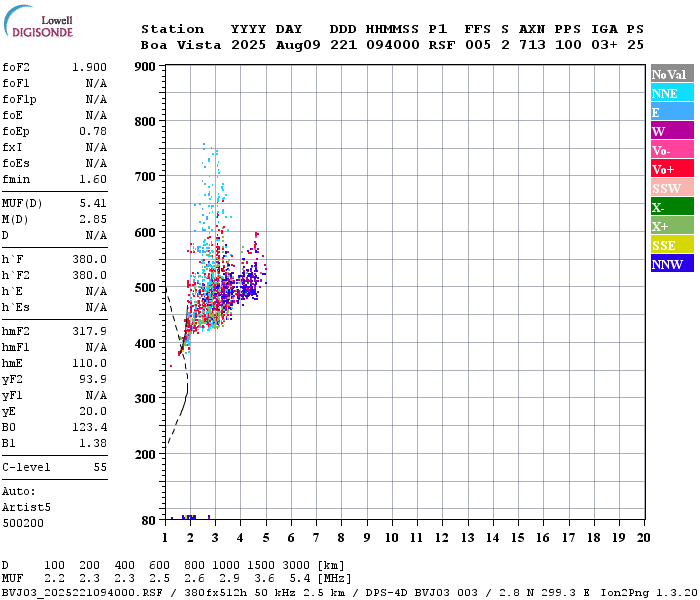Viewport: 700px width, 600px height.
Task: Click the 500200 version text
Action: pyautogui.click(x=23, y=524)
